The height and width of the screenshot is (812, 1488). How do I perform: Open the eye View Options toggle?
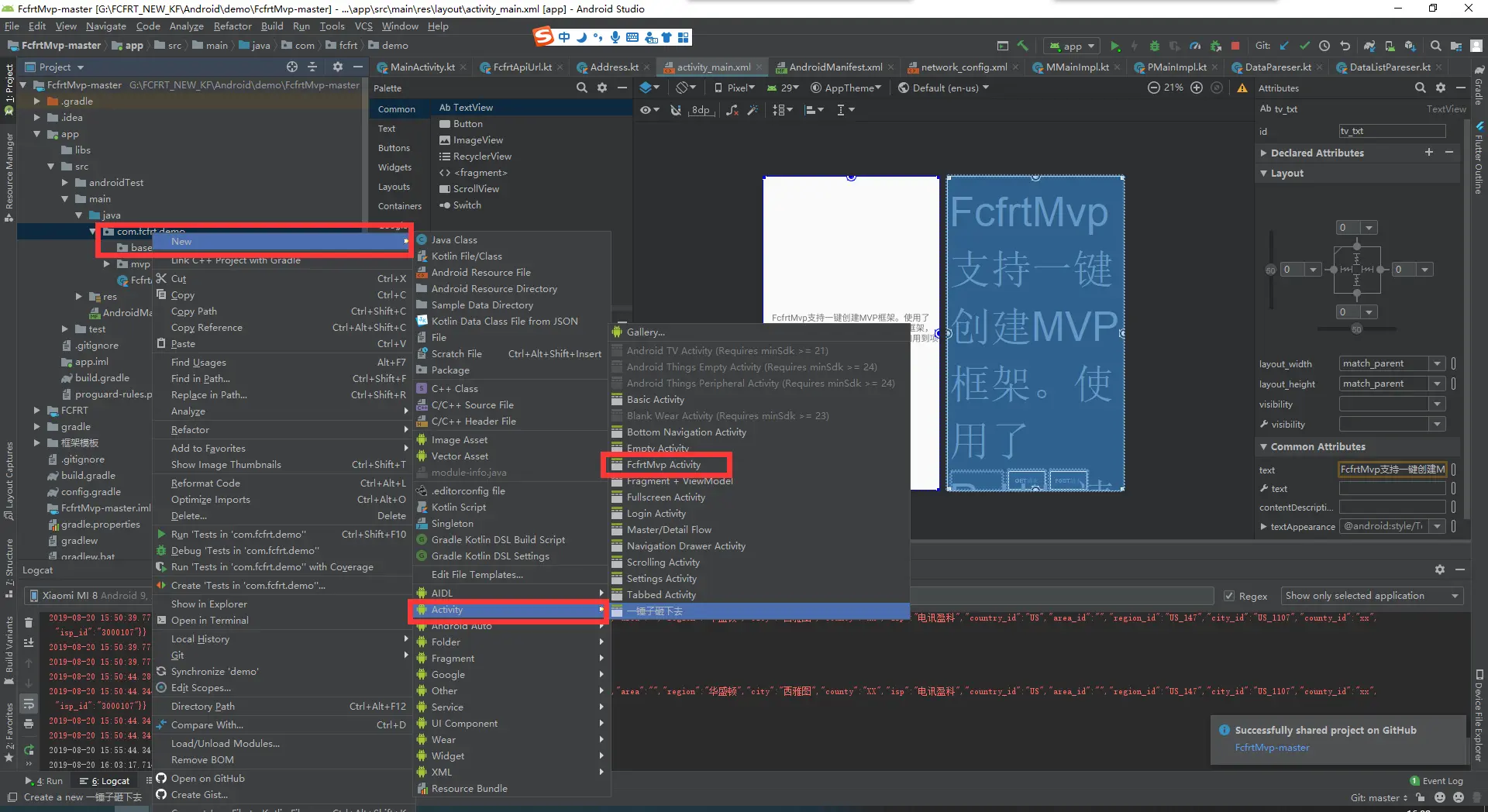(649, 110)
